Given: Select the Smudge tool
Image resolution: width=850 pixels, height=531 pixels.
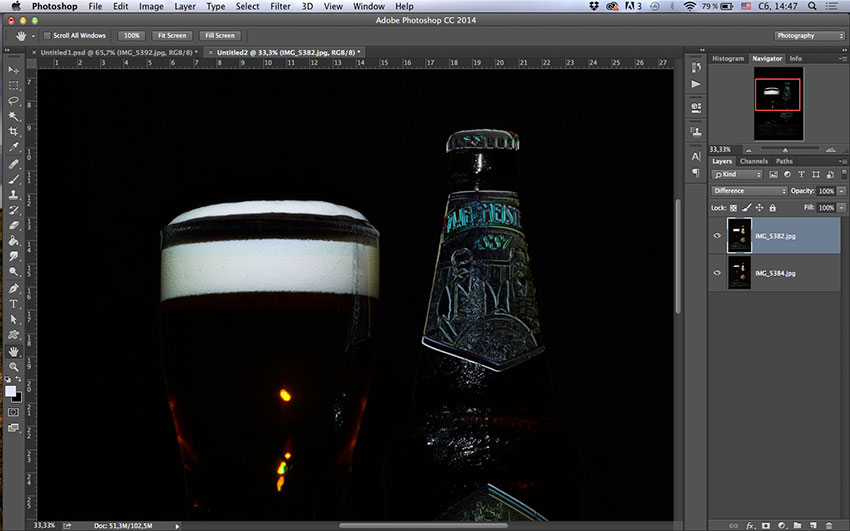Looking at the screenshot, I should (x=14, y=256).
